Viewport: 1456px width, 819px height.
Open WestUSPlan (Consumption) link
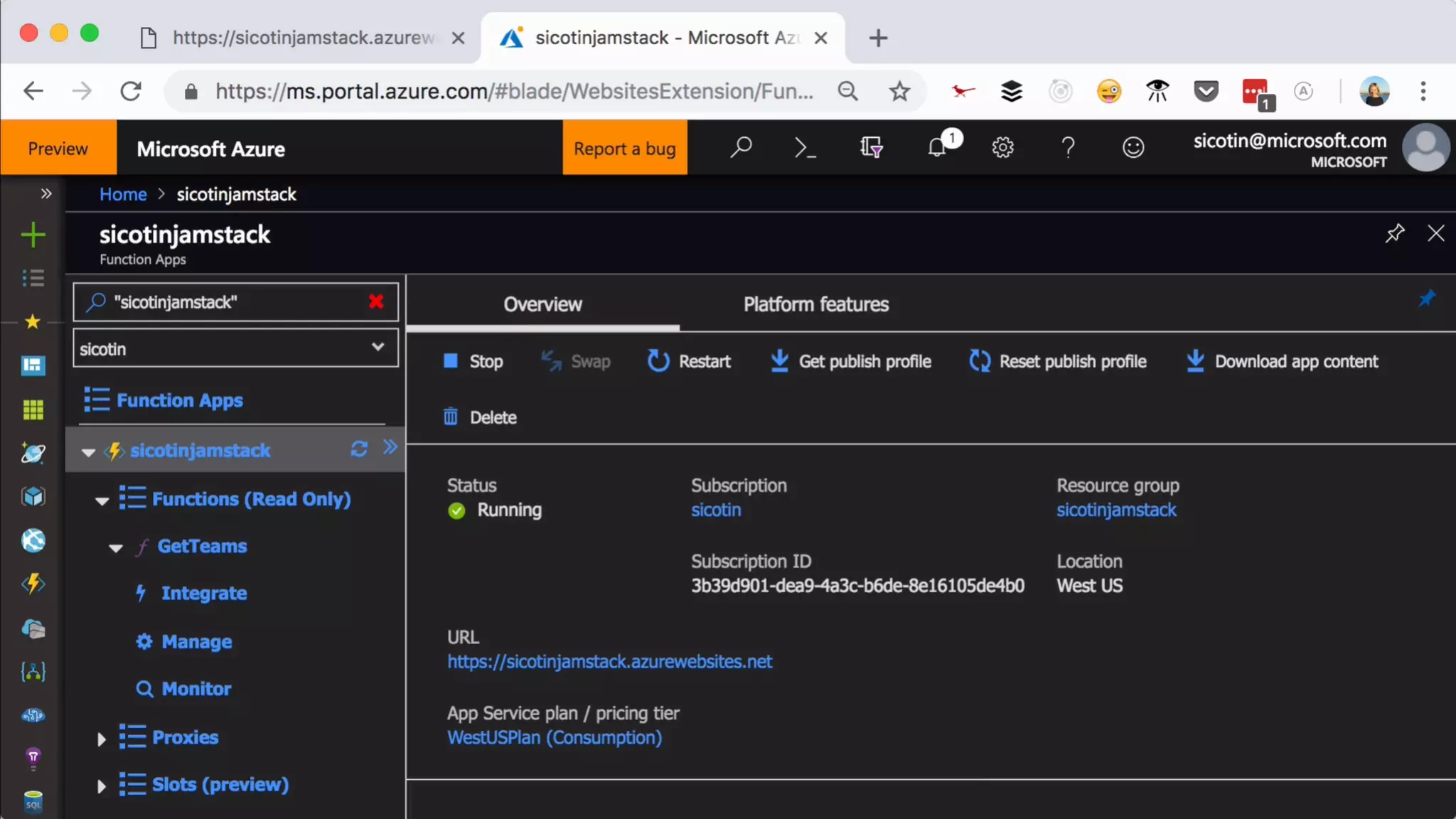click(554, 738)
